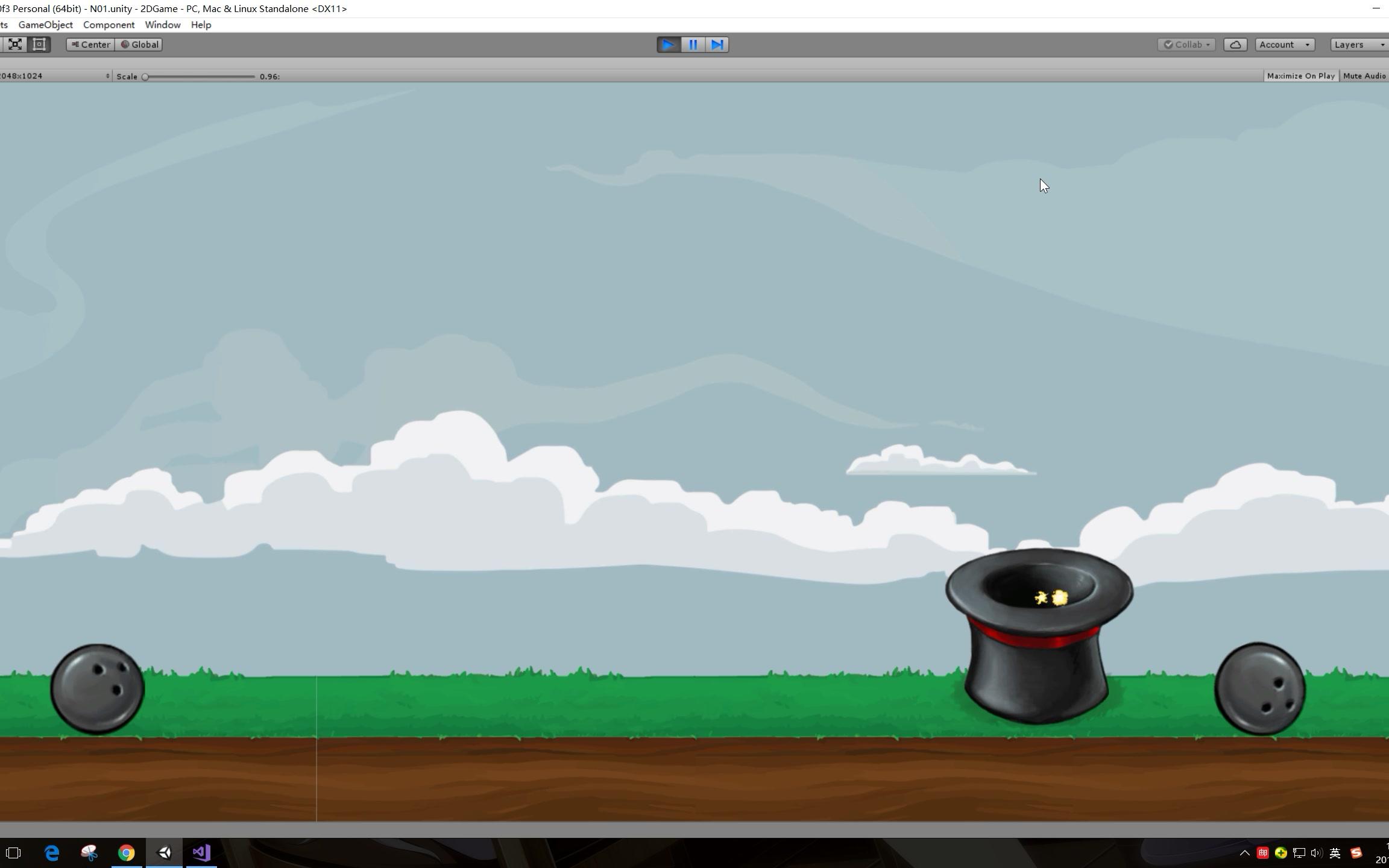Toggle pivot mode Center button

[x=90, y=45]
